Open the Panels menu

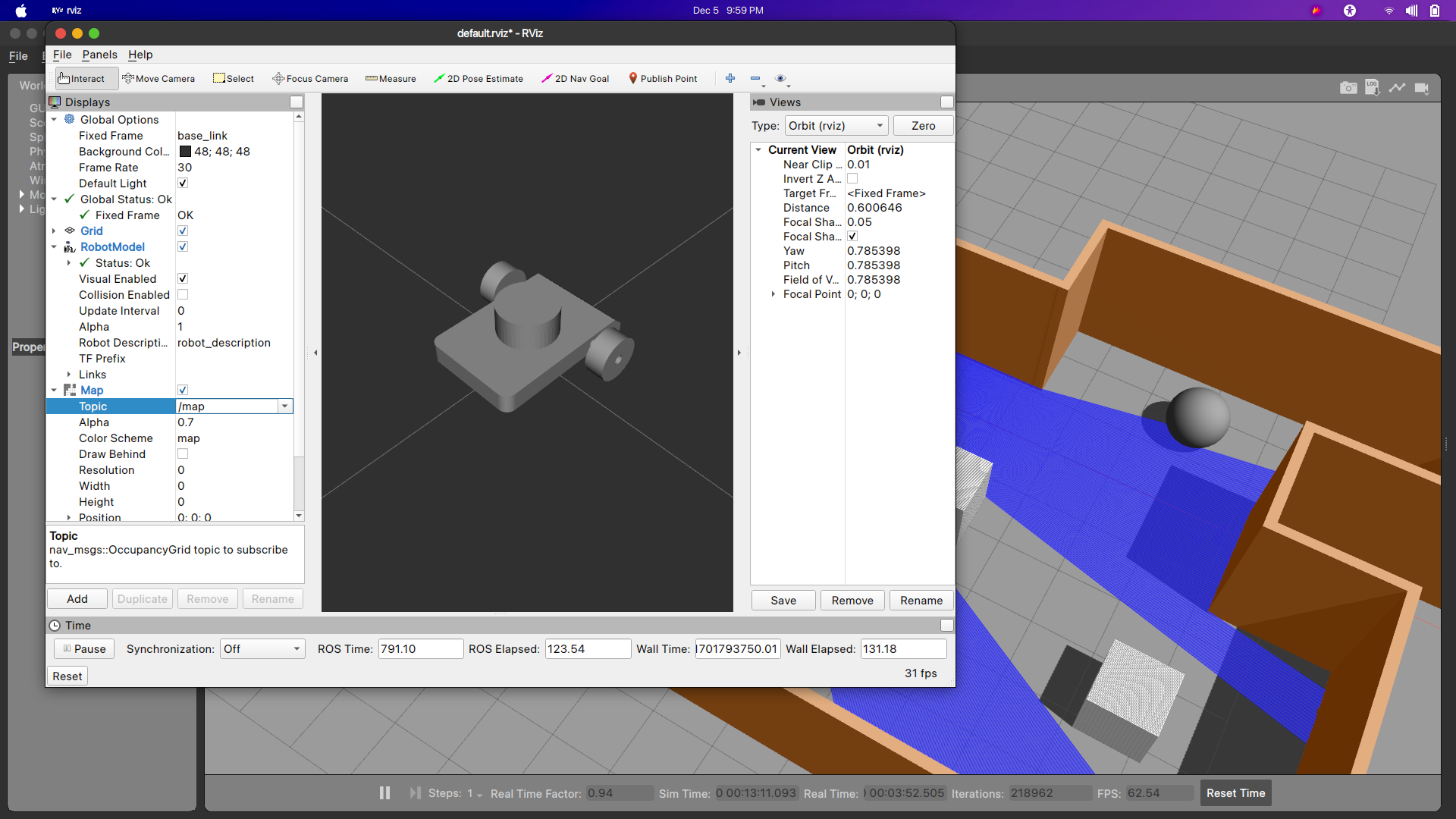click(99, 55)
